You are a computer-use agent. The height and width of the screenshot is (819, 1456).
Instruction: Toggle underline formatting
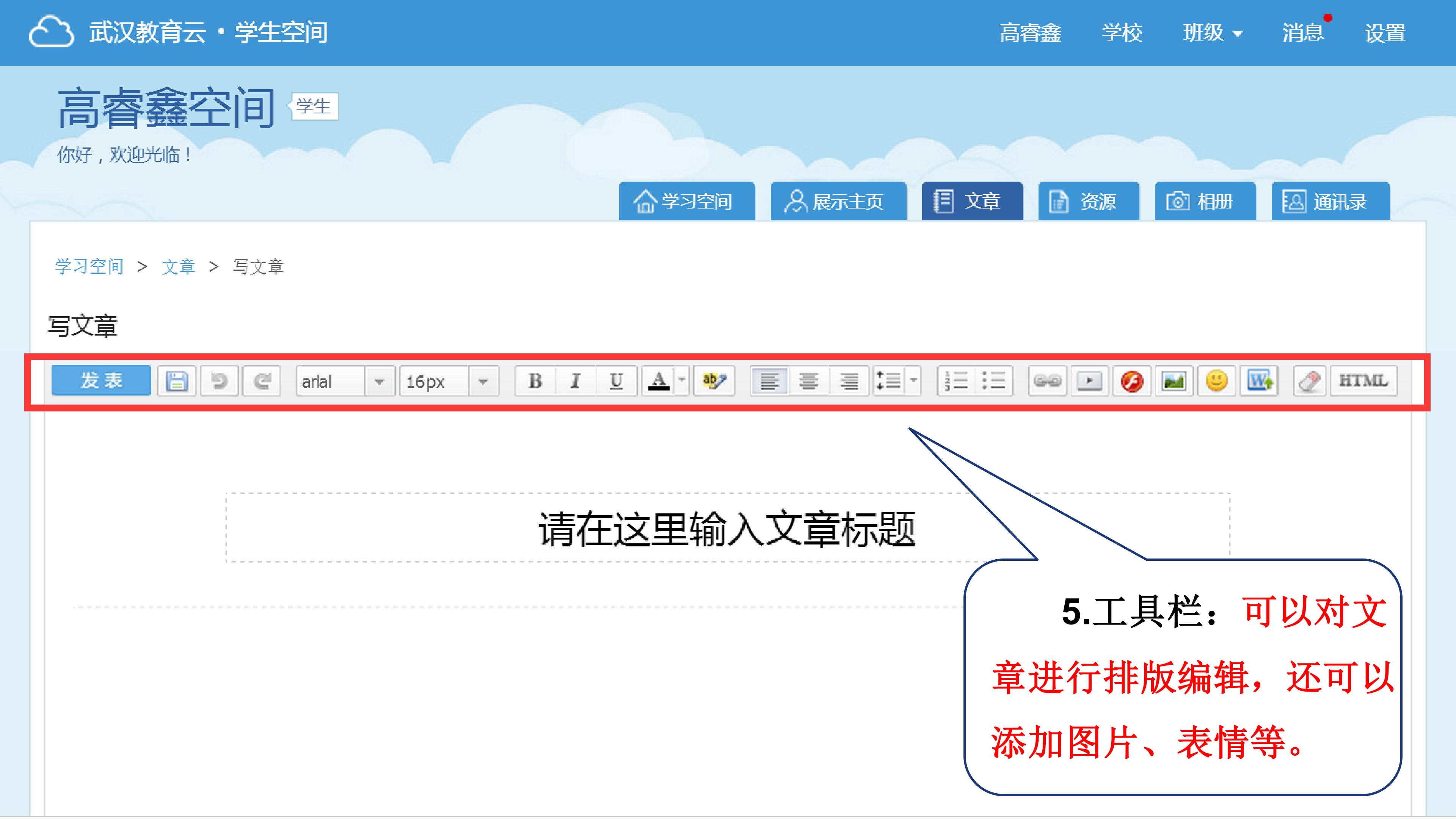(616, 381)
